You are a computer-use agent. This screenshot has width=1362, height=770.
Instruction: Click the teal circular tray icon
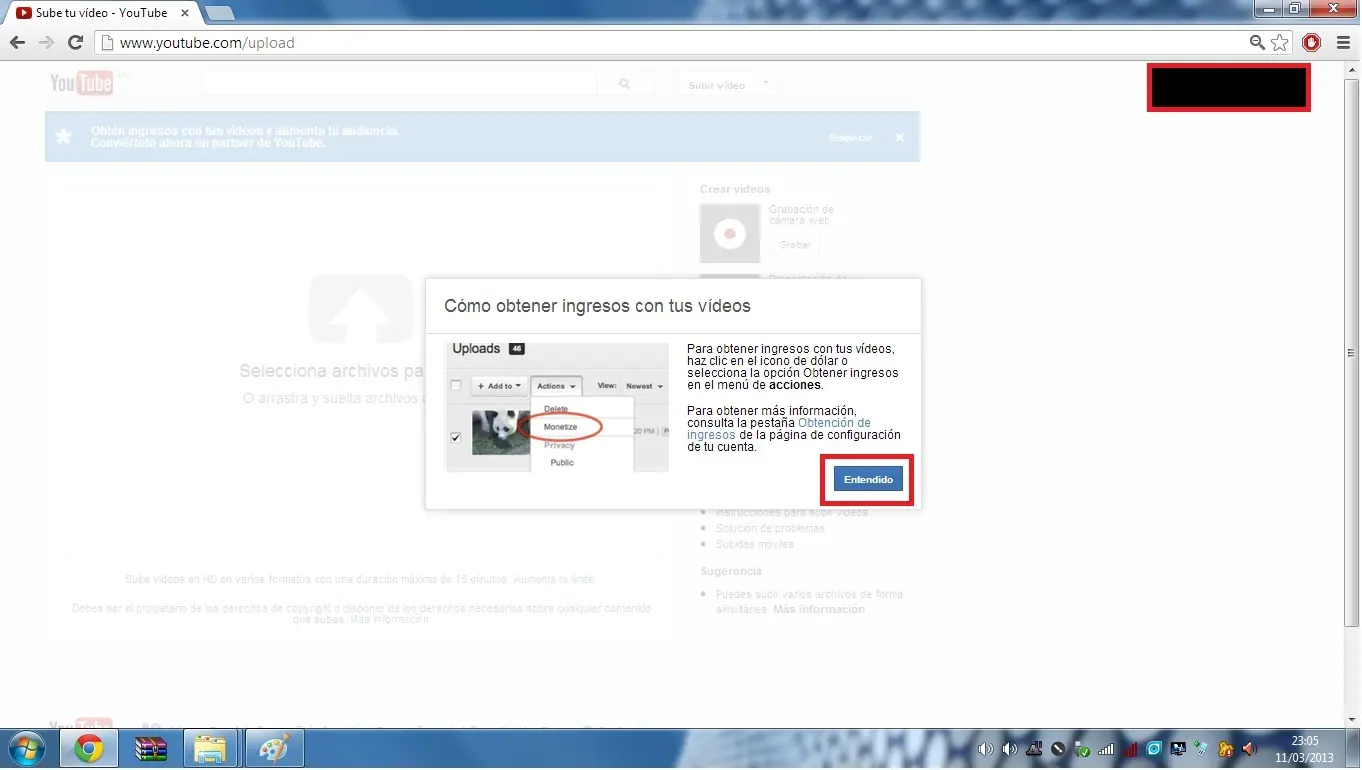pos(1155,749)
